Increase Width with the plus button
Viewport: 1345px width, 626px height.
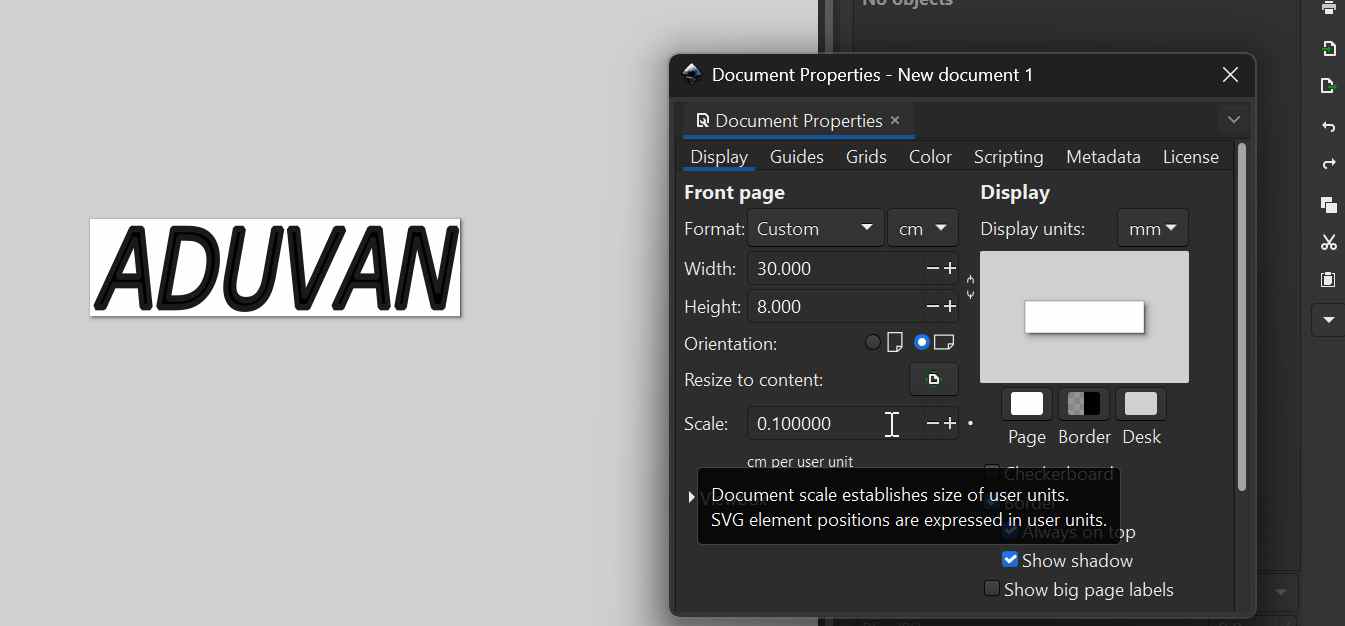point(950,269)
